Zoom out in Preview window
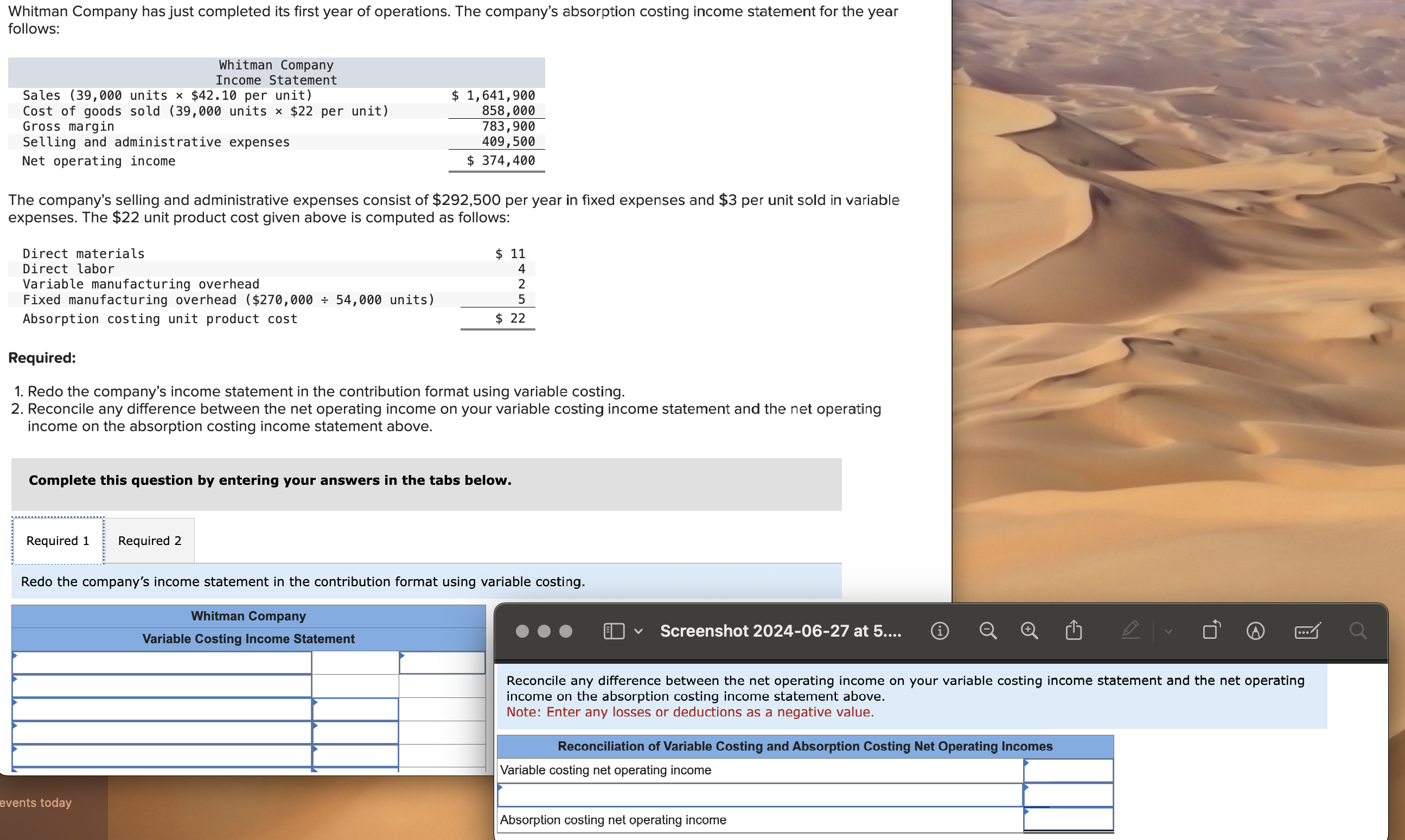The image size is (1405, 840). [988, 631]
